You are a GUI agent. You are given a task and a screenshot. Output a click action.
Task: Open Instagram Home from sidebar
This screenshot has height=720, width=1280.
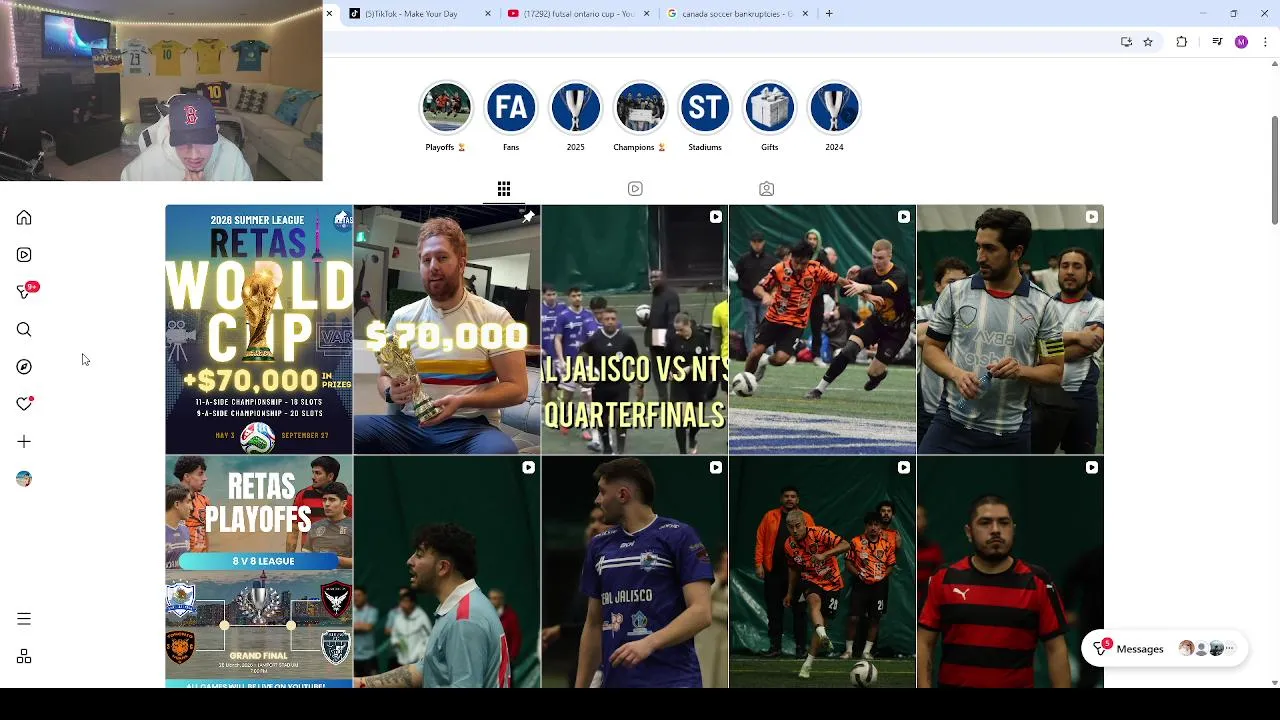pos(24,218)
